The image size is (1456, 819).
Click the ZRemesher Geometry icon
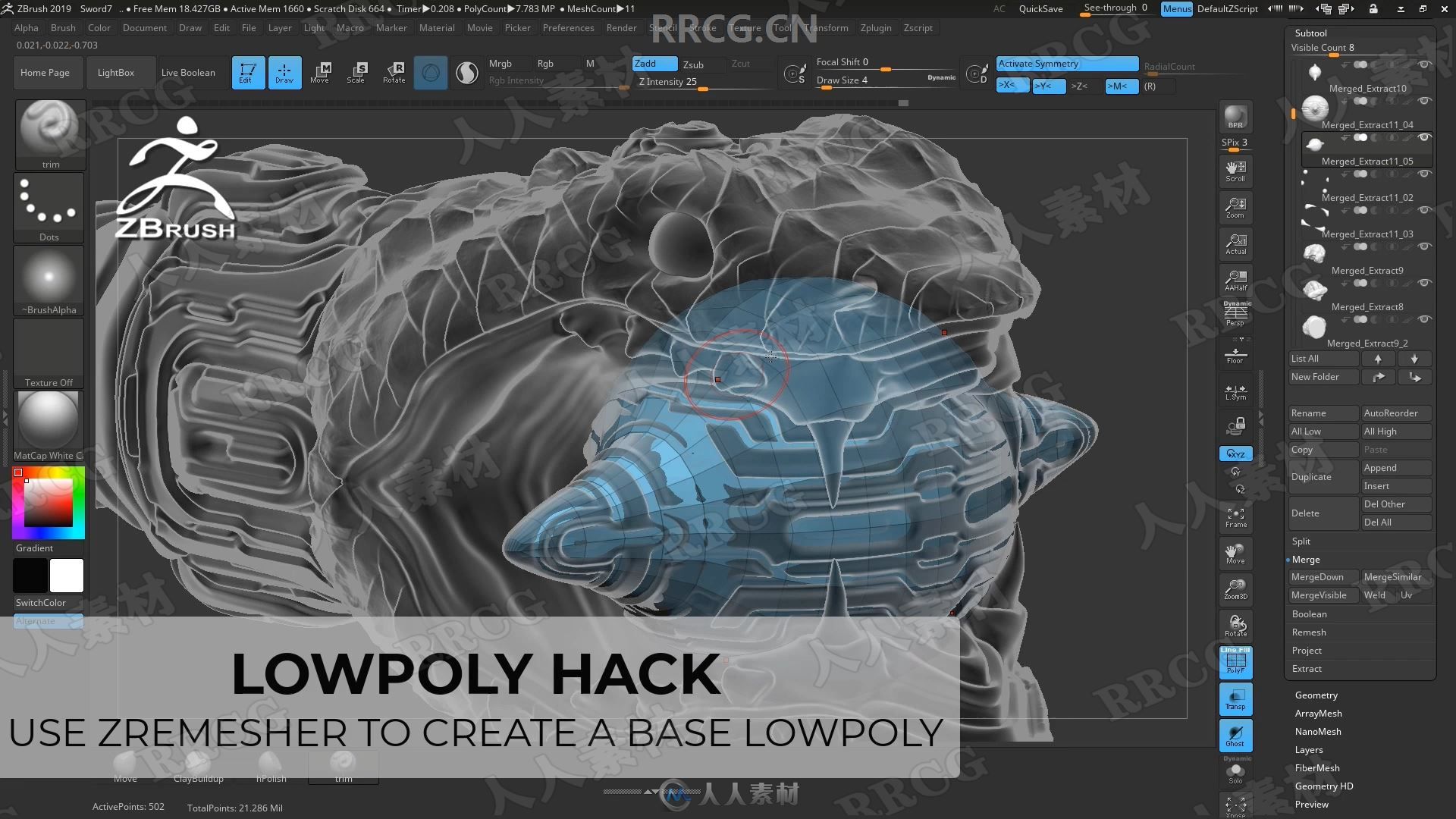click(x=1316, y=695)
